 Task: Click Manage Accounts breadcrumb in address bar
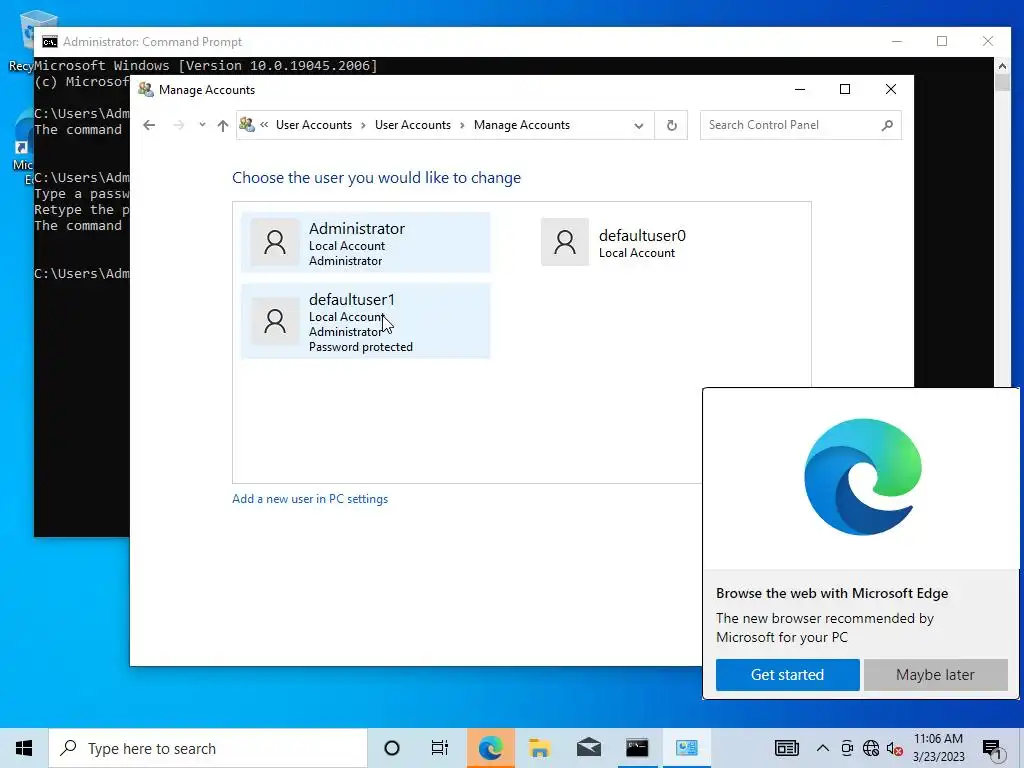coord(522,125)
